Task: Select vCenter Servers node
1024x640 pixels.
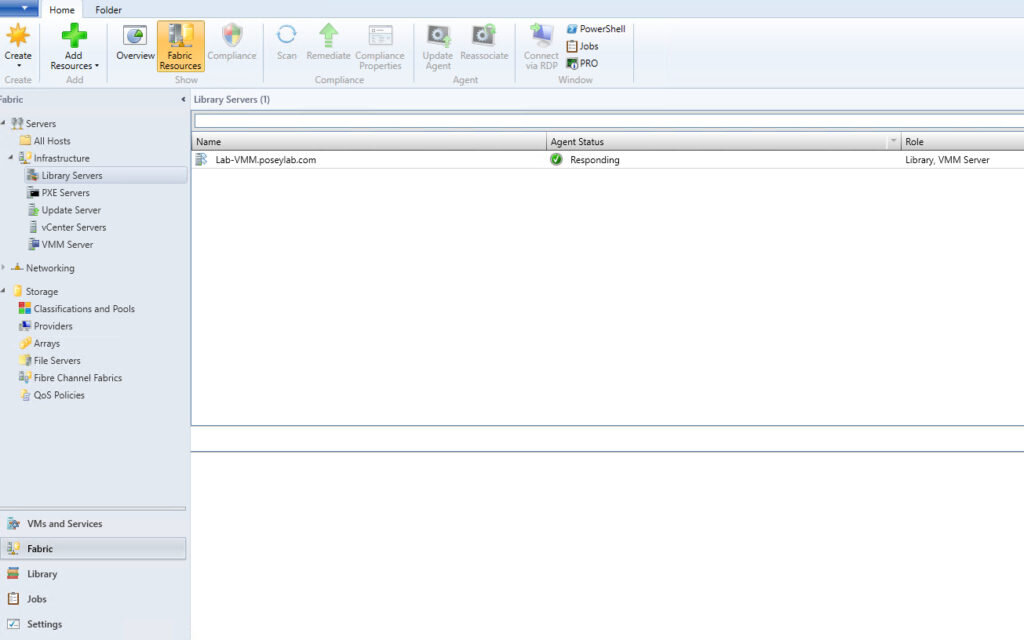Action: click(x=67, y=227)
